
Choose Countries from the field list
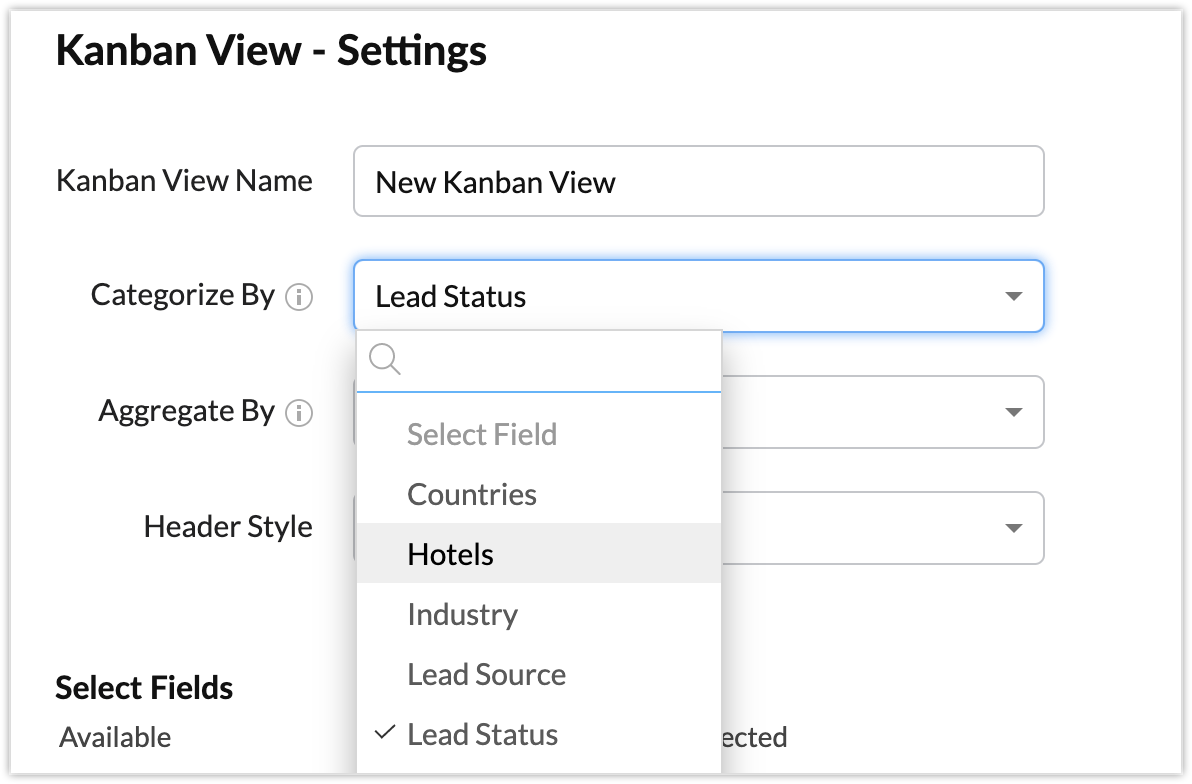472,495
